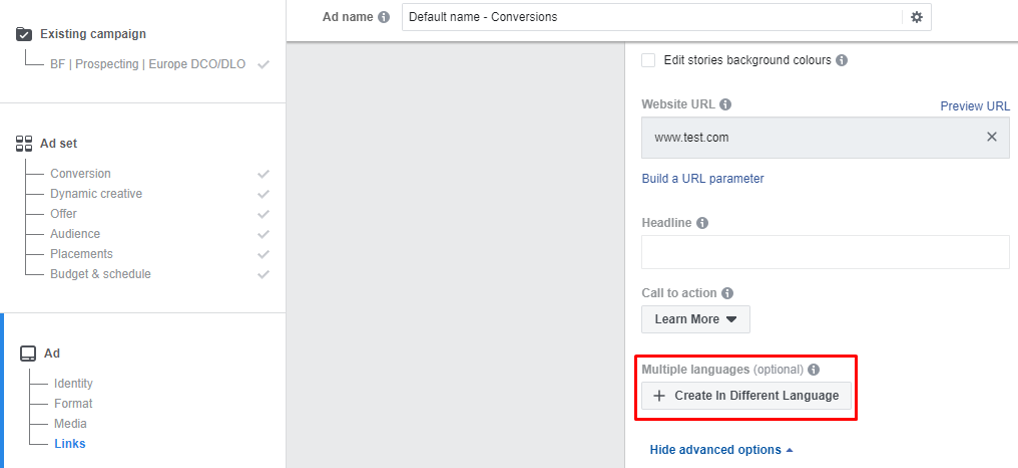Click the Ad heading in sidebar
This screenshot has width=1018, height=468.
click(52, 353)
